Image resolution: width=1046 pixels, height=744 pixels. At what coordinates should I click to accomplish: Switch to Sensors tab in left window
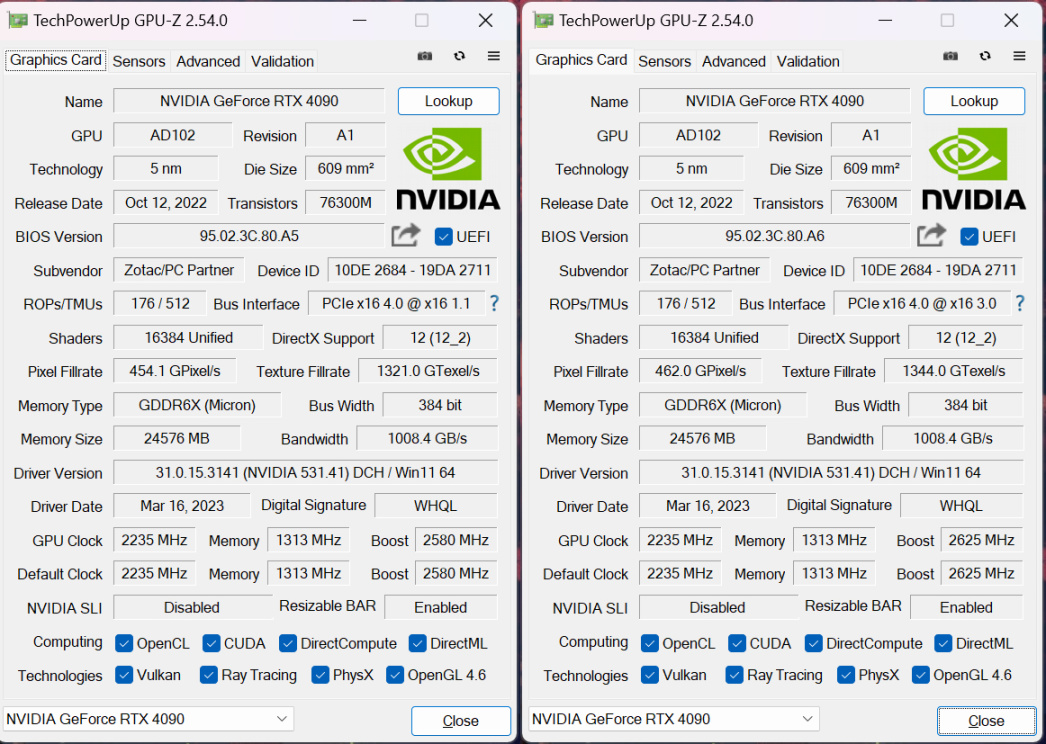[139, 61]
